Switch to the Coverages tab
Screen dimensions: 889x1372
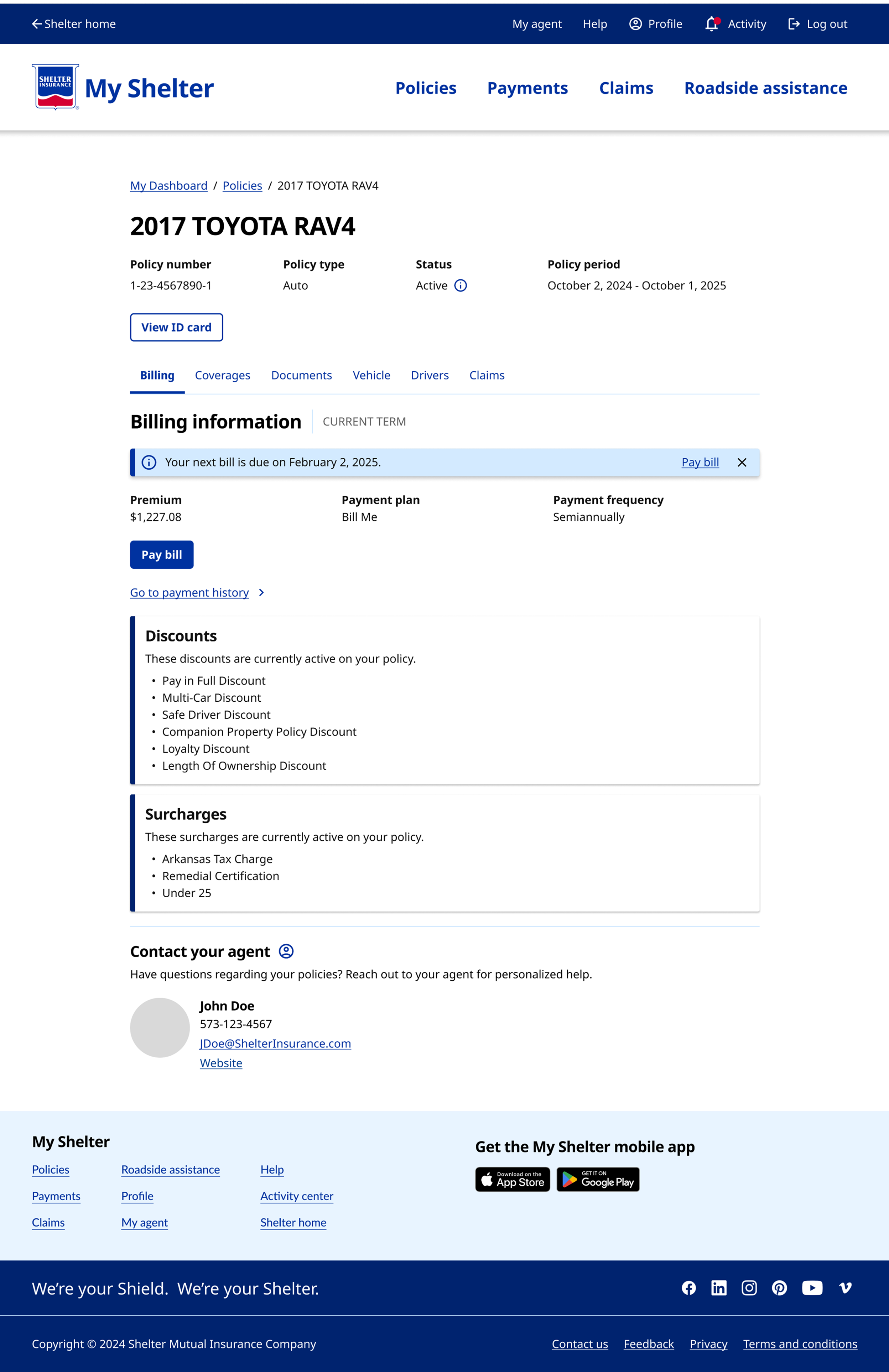tap(222, 375)
